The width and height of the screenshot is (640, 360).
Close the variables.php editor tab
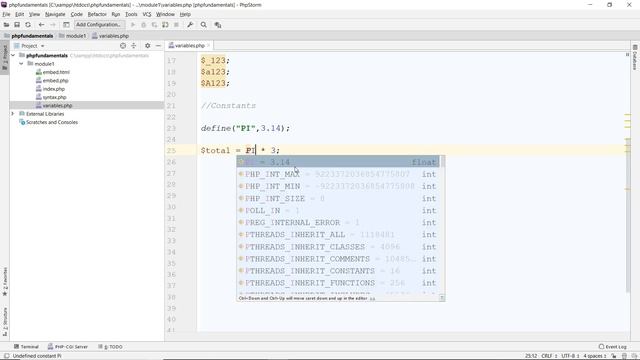coord(208,46)
